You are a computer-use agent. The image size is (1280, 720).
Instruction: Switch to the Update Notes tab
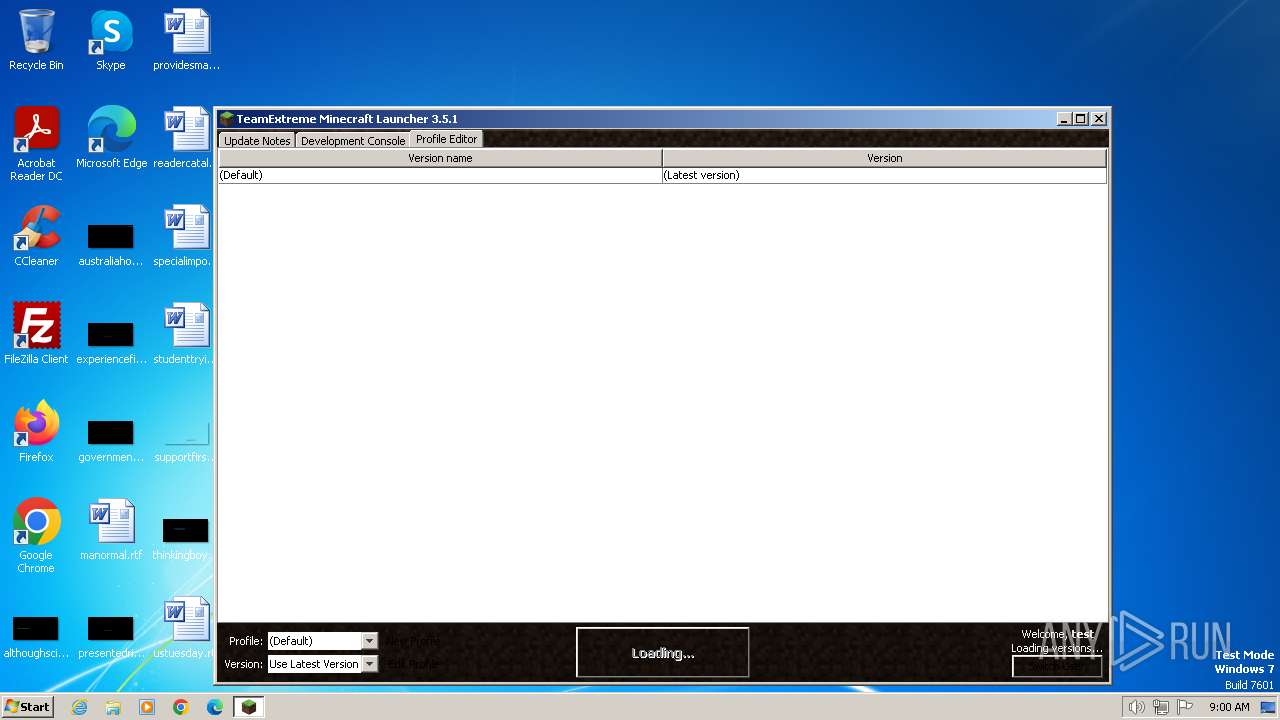coord(257,141)
